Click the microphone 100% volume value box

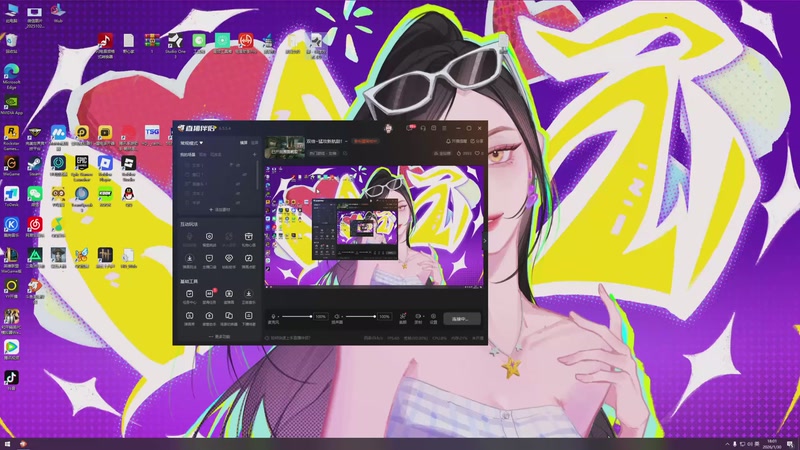pyautogui.click(x=321, y=316)
